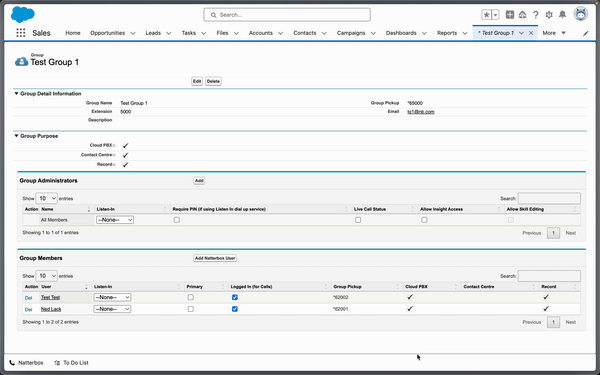Expand the Dashboards tab dropdown chevron
The height and width of the screenshot is (375, 600).
point(424,33)
